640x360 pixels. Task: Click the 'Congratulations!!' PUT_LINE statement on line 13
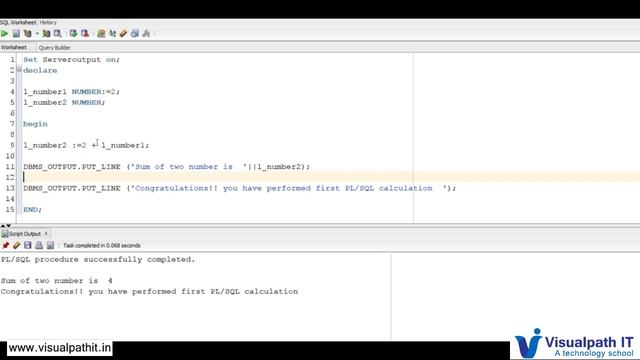click(x=240, y=188)
